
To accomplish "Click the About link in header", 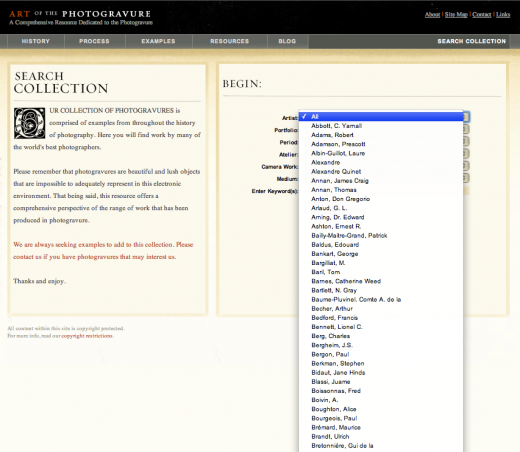I will click(432, 14).
